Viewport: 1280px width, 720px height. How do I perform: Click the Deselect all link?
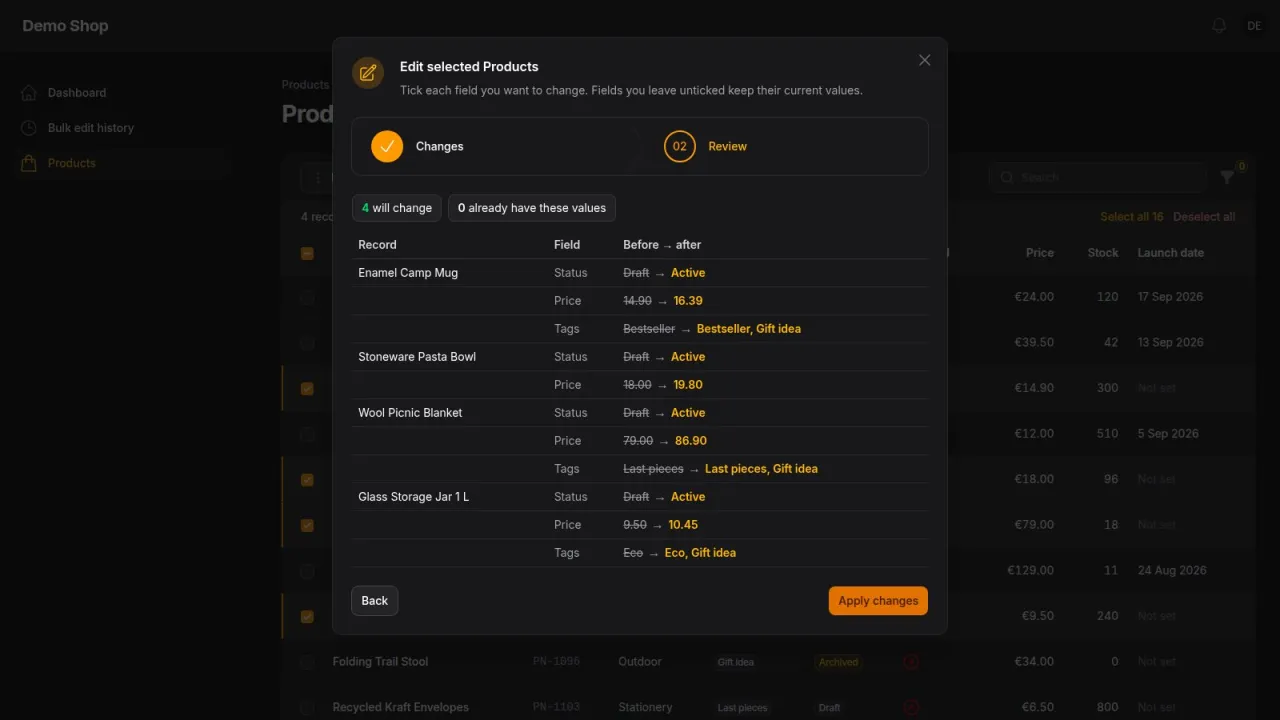[x=1204, y=217]
